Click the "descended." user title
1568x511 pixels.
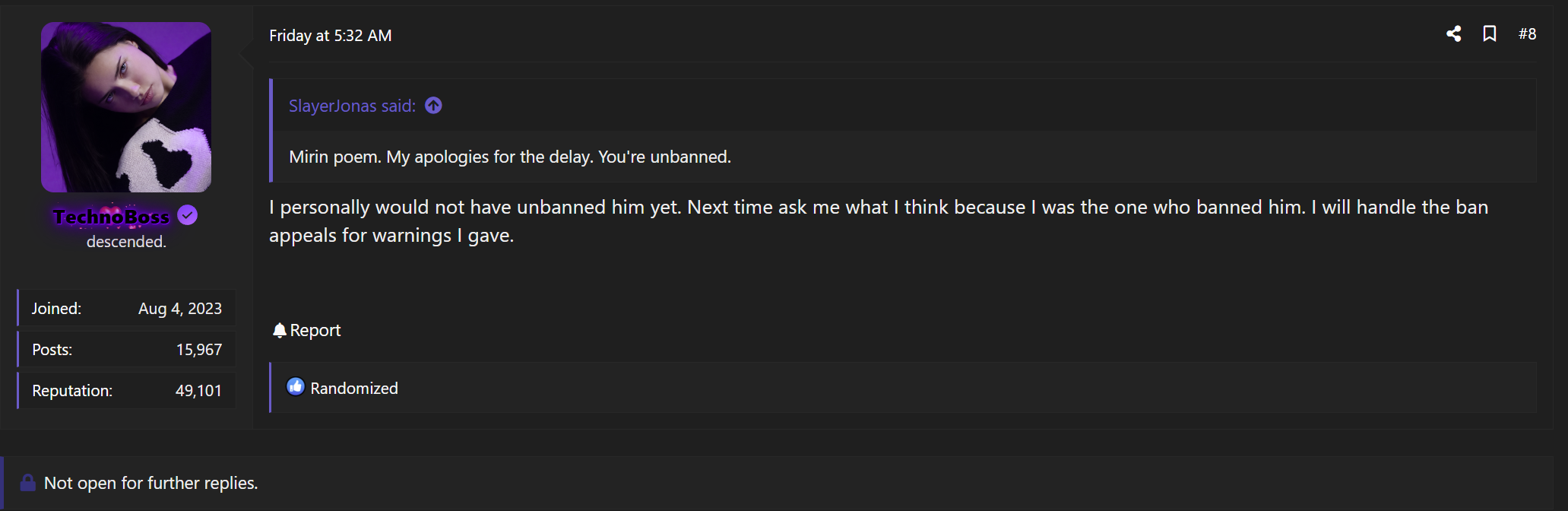pyautogui.click(x=126, y=242)
